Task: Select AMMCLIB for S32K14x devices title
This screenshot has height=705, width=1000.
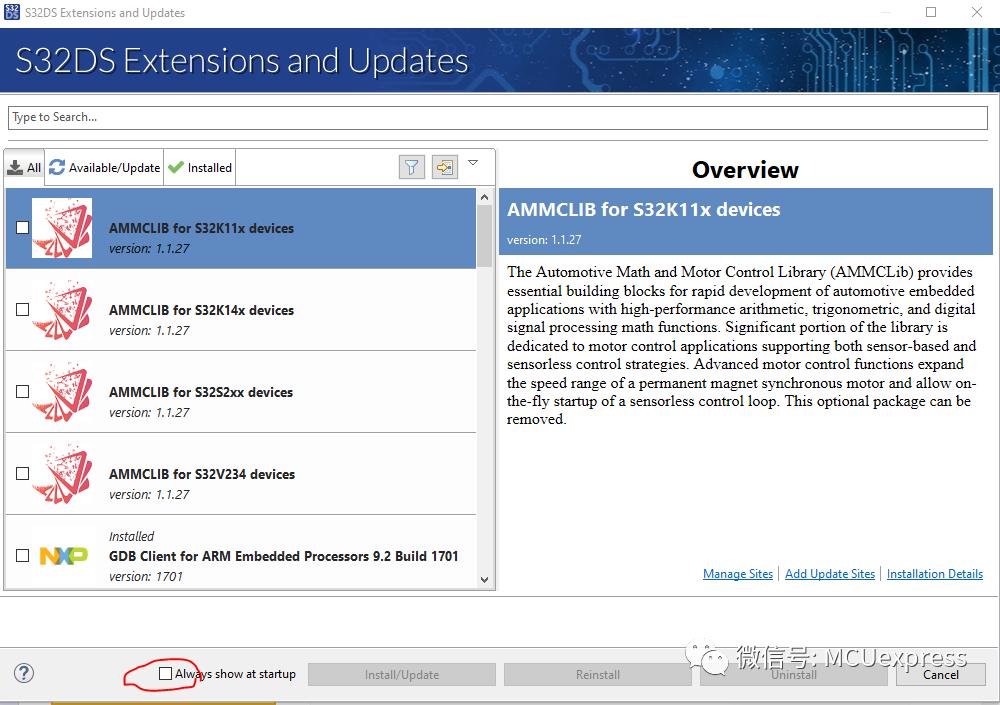Action: coord(202,310)
